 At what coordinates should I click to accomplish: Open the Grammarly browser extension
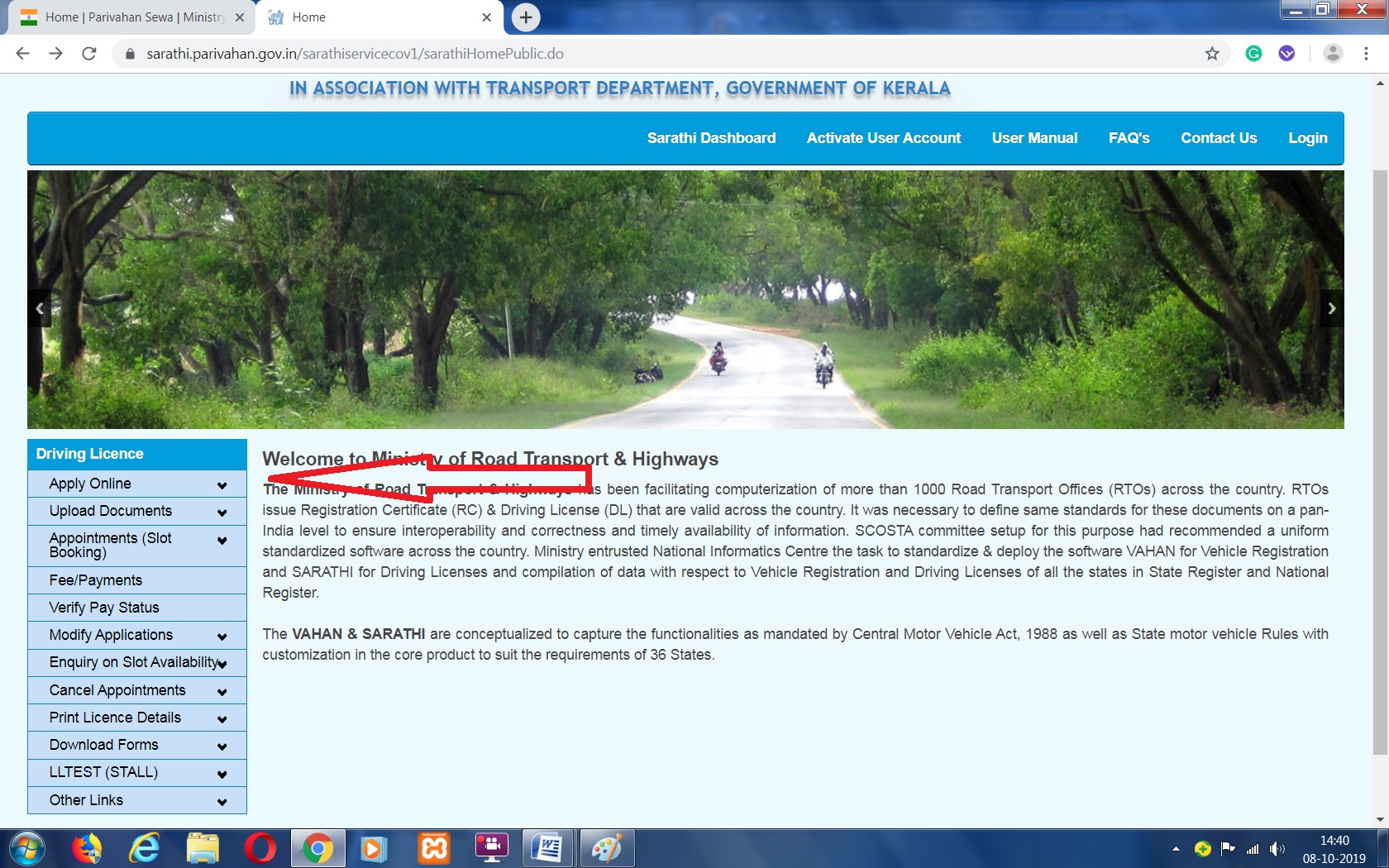tap(1255, 52)
